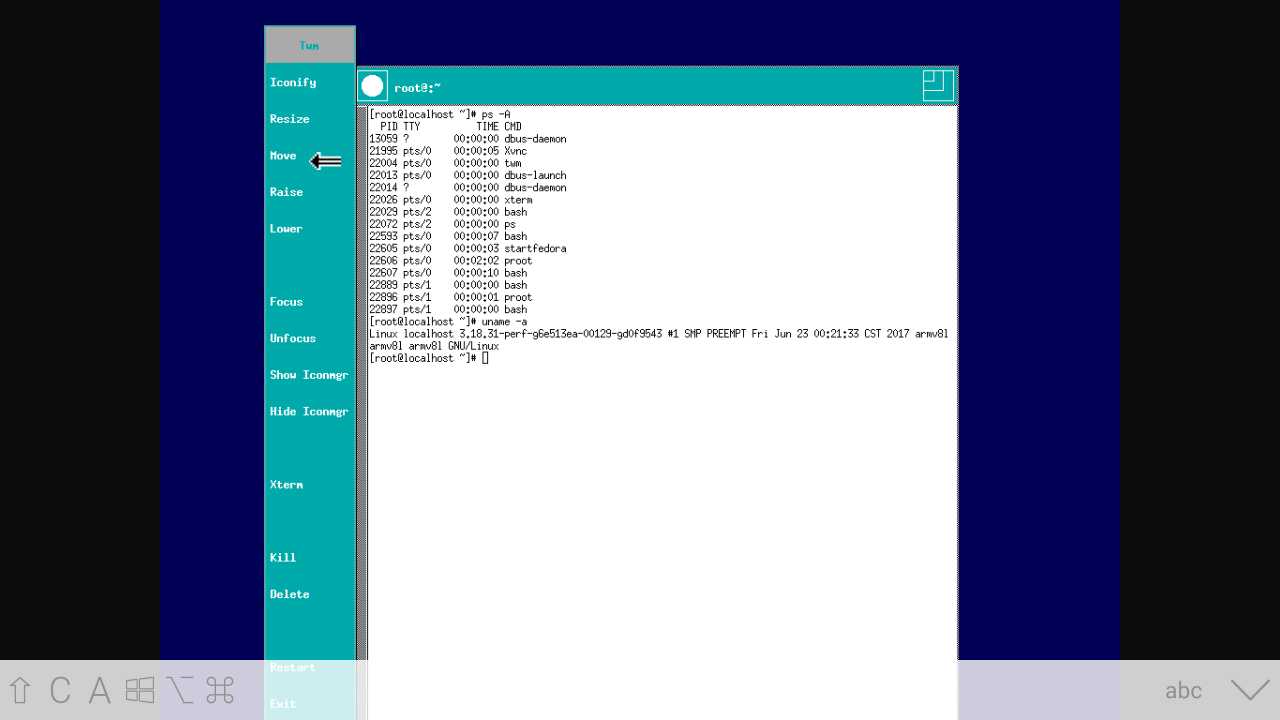
Task: Tap the Windows super key icon
Action: [140, 690]
